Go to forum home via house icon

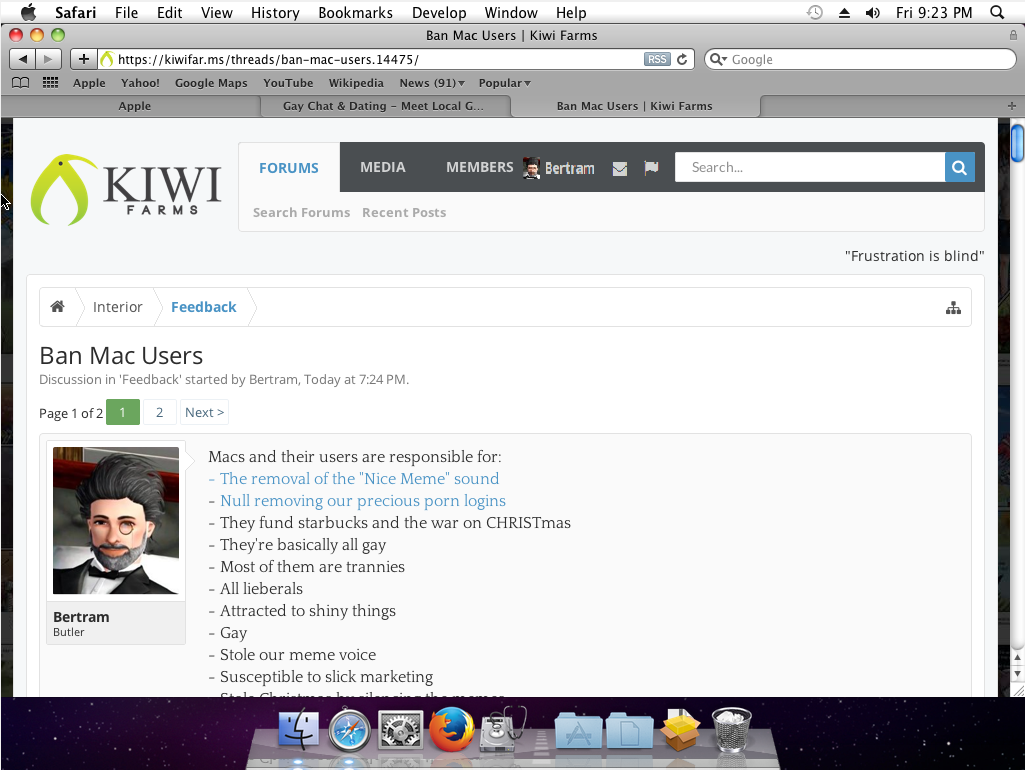coord(58,307)
